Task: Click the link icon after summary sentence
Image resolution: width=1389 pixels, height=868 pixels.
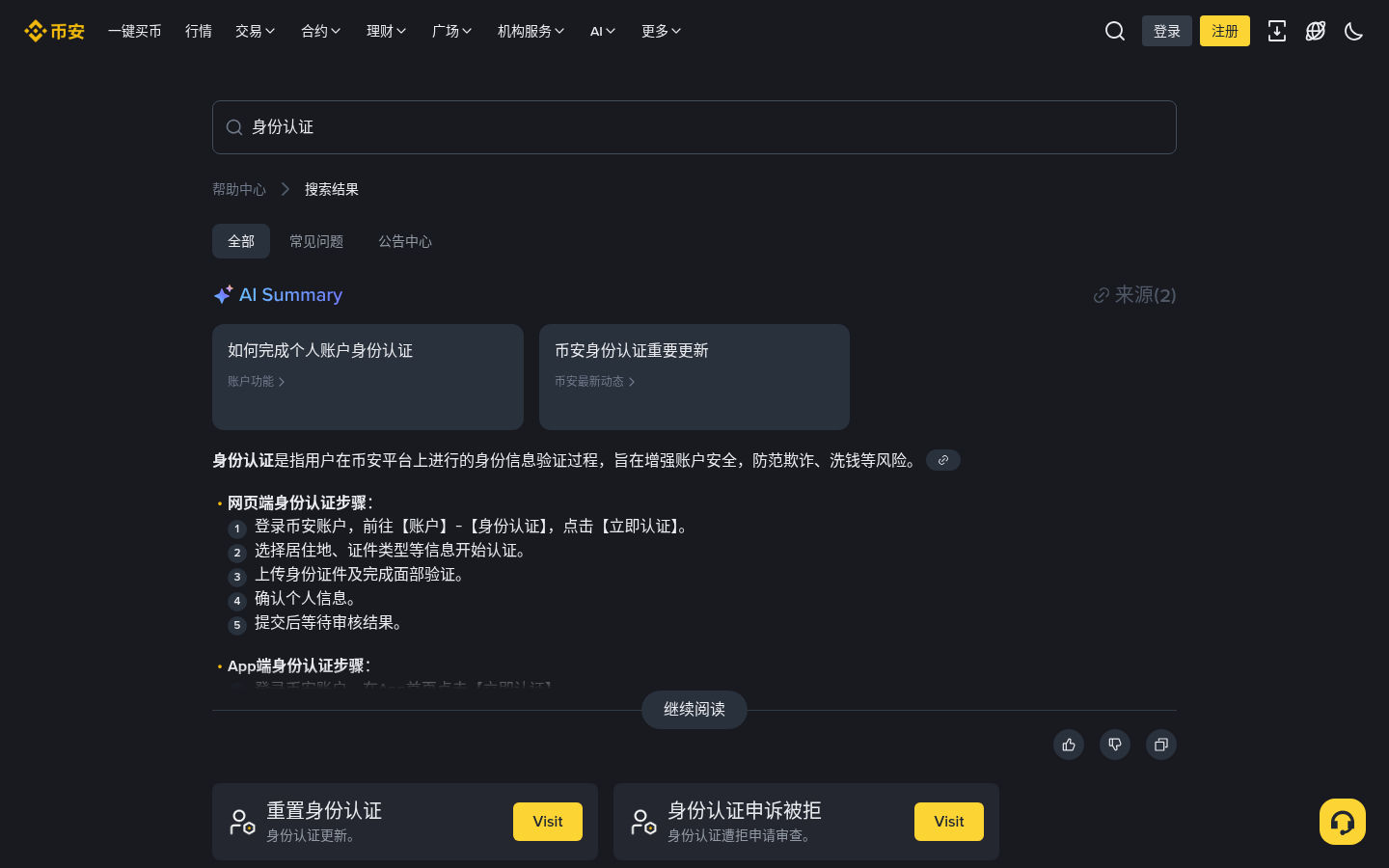Action: pyautogui.click(x=943, y=460)
